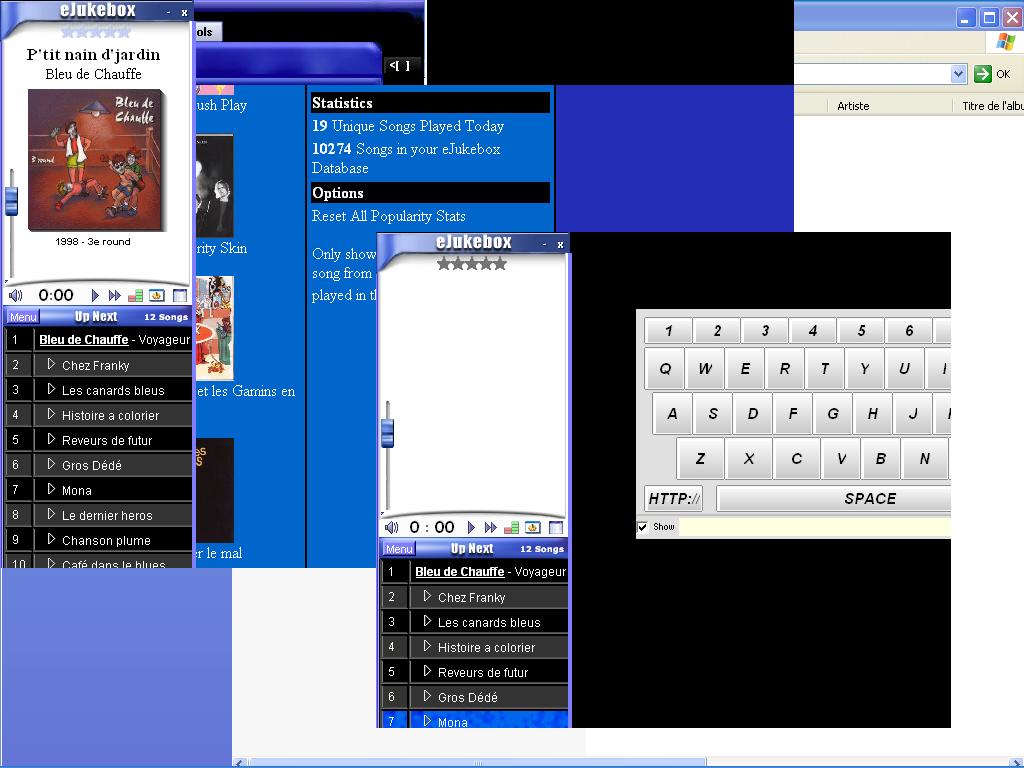
Task: Adjust volume slider in blank eJukebox window
Action: coord(387,433)
